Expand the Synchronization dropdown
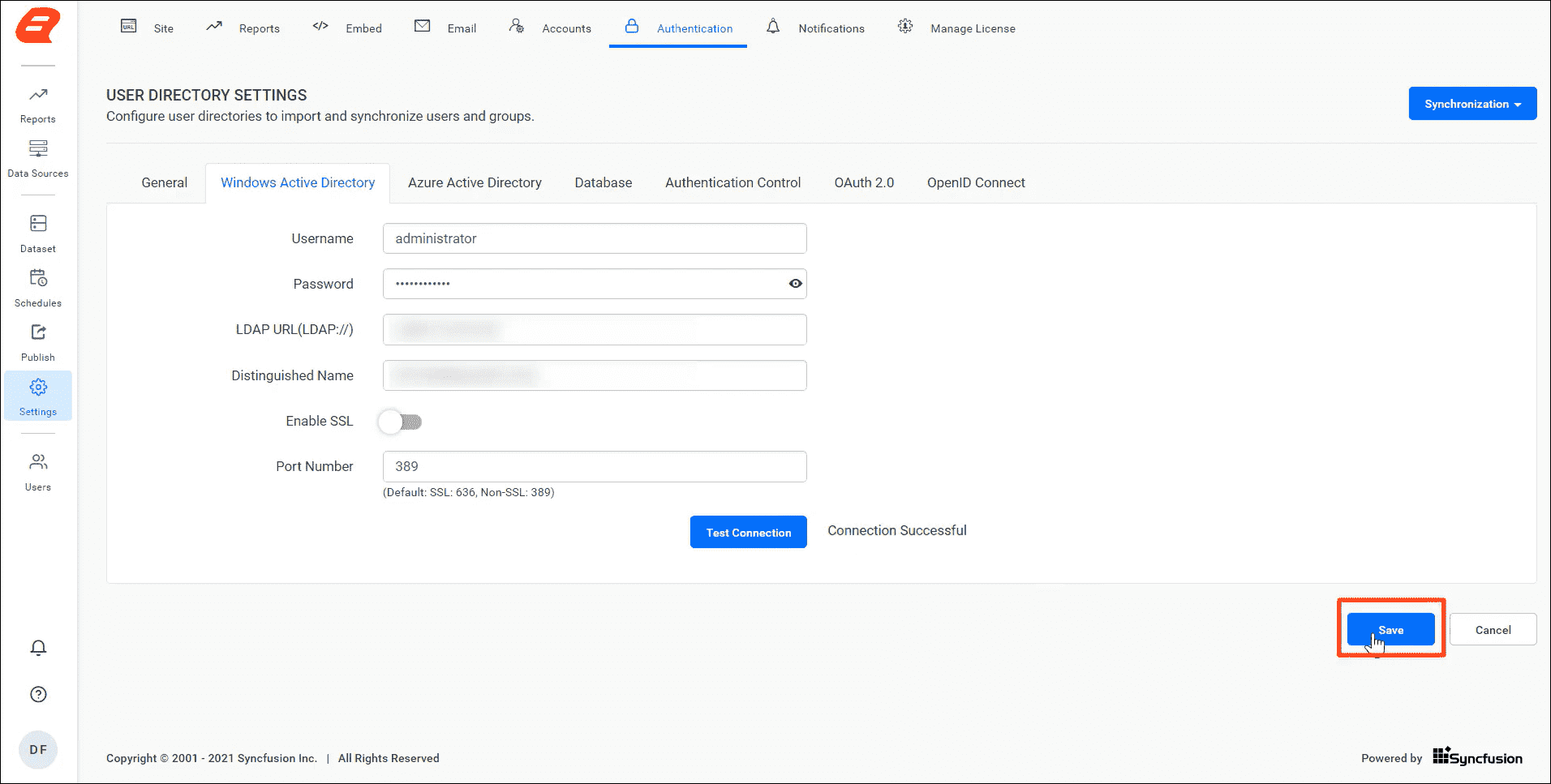 (1472, 104)
